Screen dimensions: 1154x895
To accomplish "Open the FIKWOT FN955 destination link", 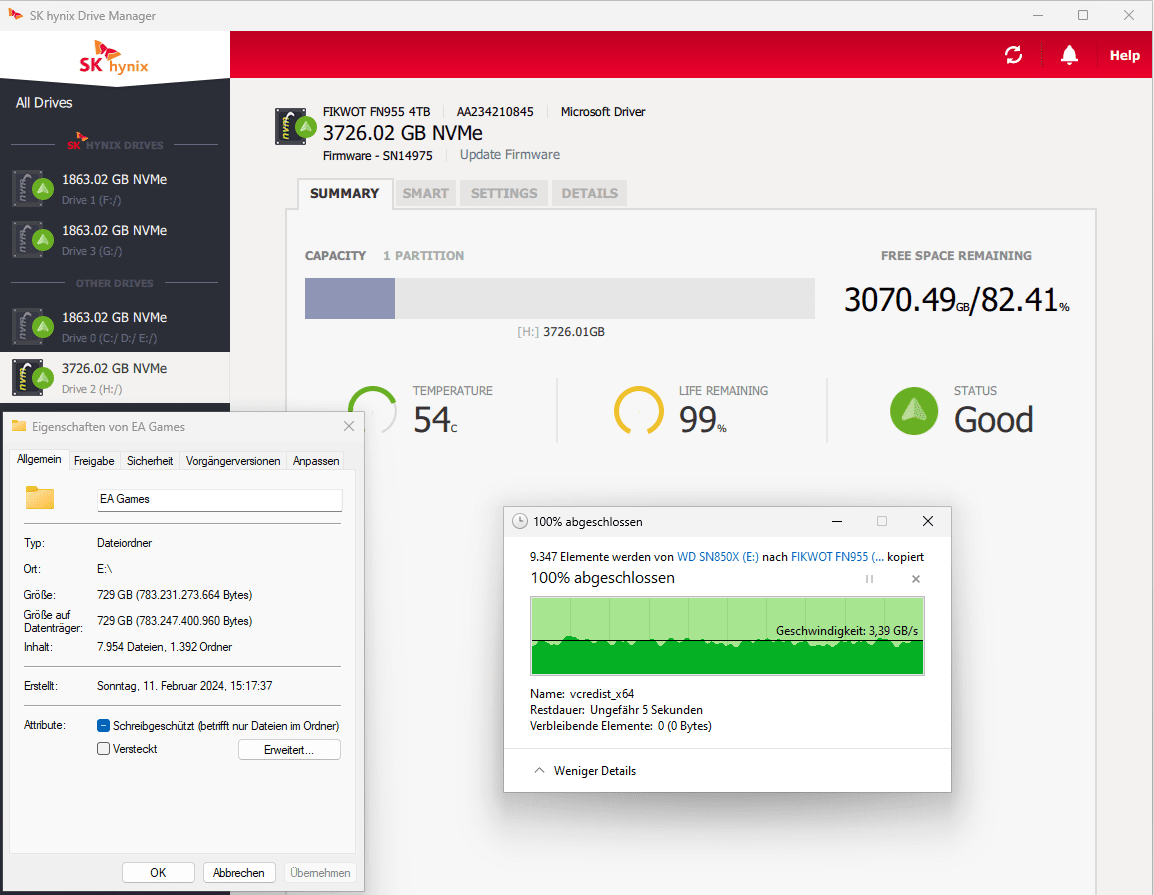I will coord(838,557).
